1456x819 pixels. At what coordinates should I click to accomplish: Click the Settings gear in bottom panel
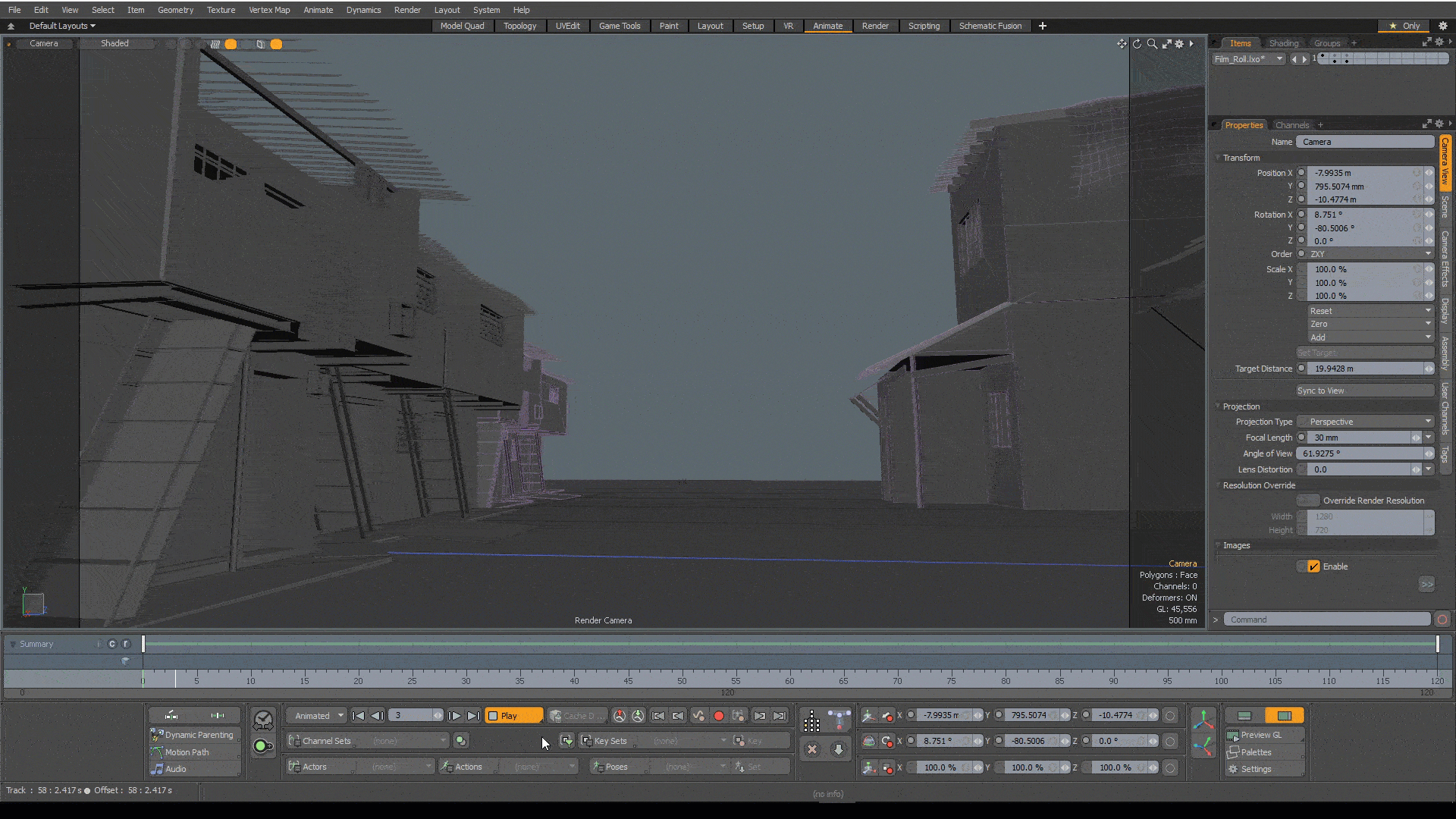[1233, 769]
